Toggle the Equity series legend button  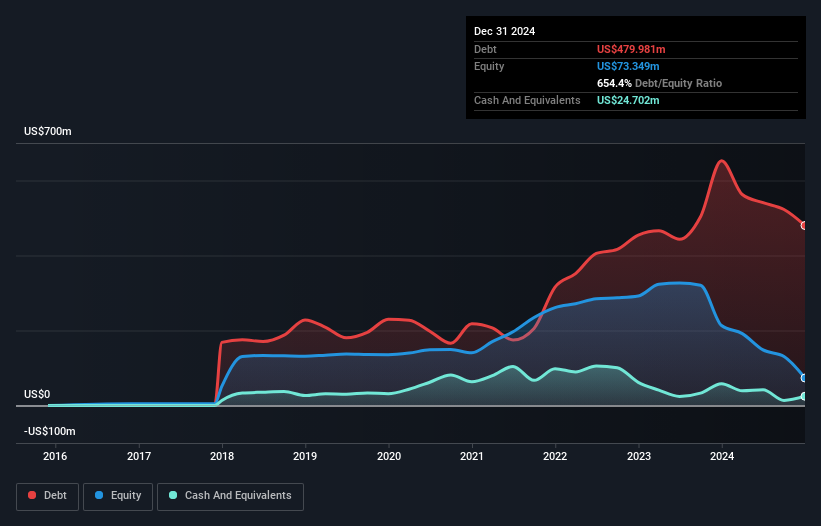pos(118,496)
